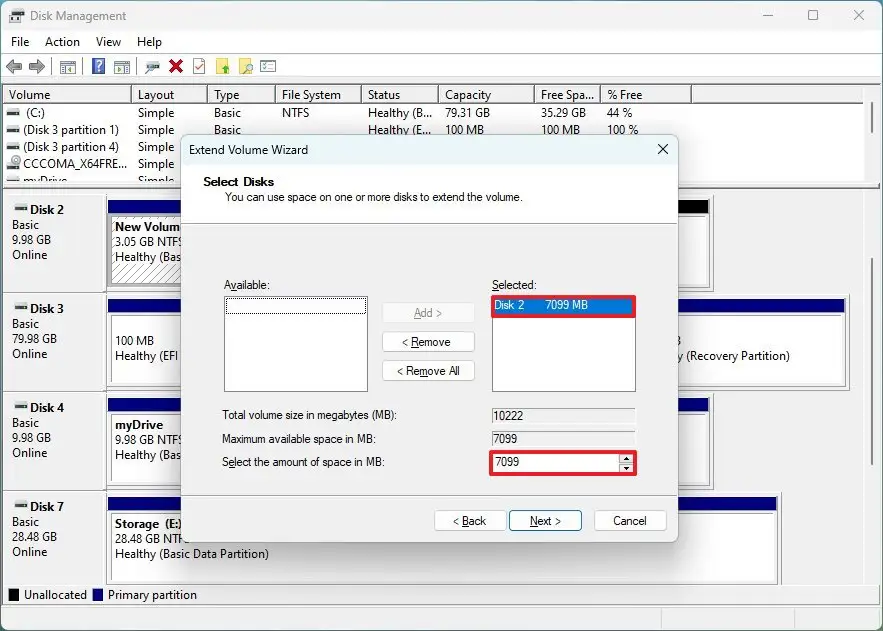Image resolution: width=883 pixels, height=631 pixels.
Task: Open Properties using the inspect toolbar icon
Action: click(x=153, y=66)
